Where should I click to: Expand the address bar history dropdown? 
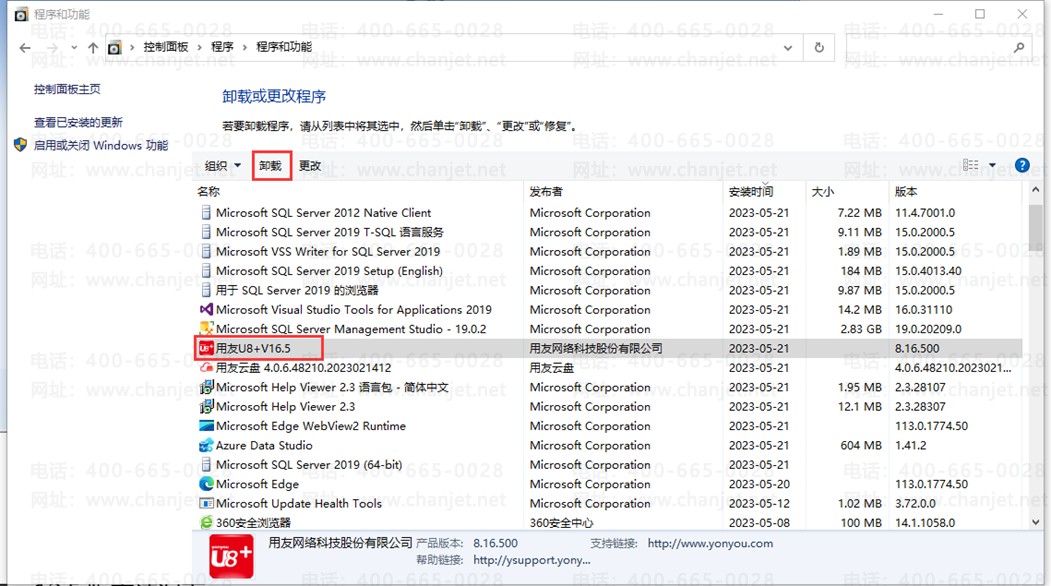point(789,47)
